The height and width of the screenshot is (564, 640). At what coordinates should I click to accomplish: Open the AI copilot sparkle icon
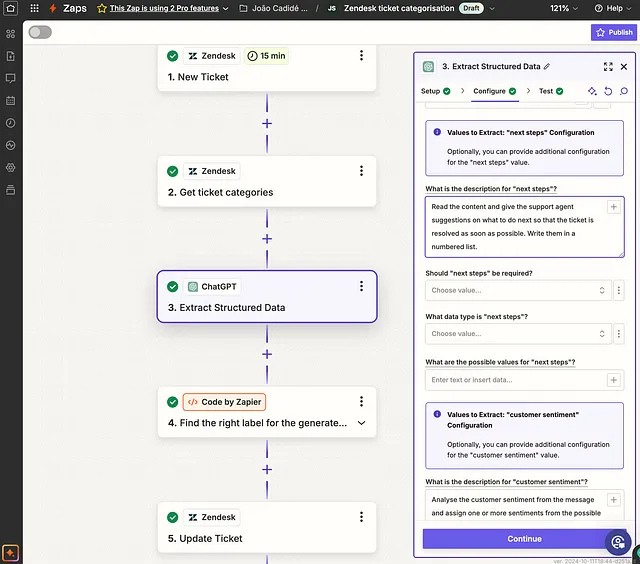[x=11, y=553]
